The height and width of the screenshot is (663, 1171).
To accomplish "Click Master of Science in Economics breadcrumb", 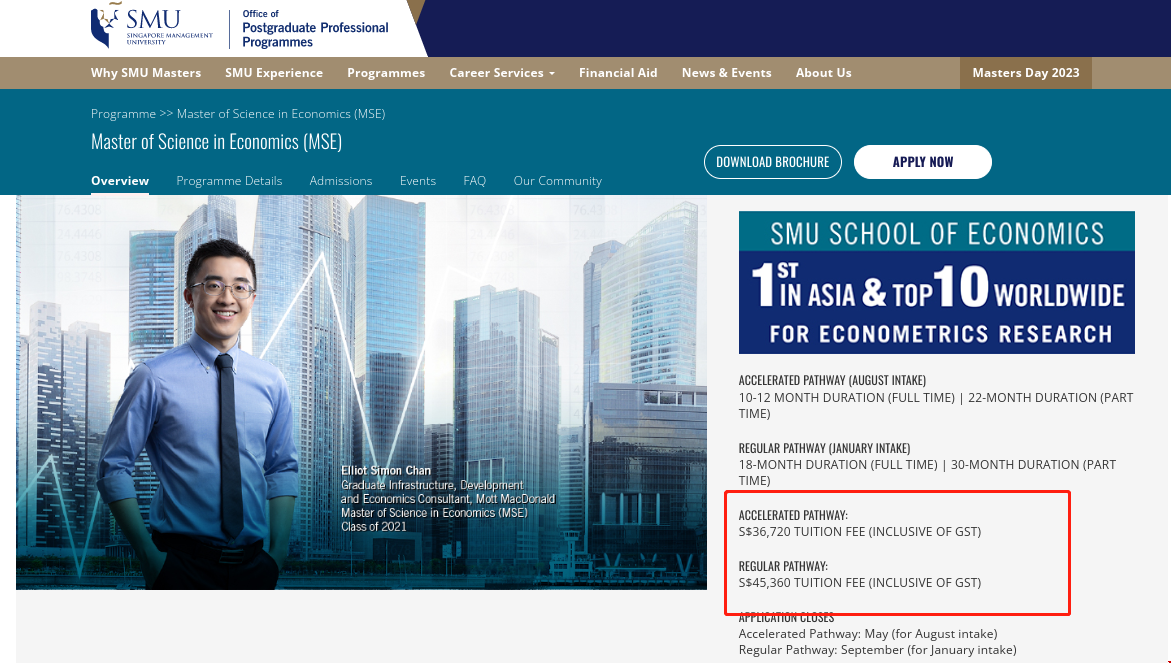I will click(281, 114).
